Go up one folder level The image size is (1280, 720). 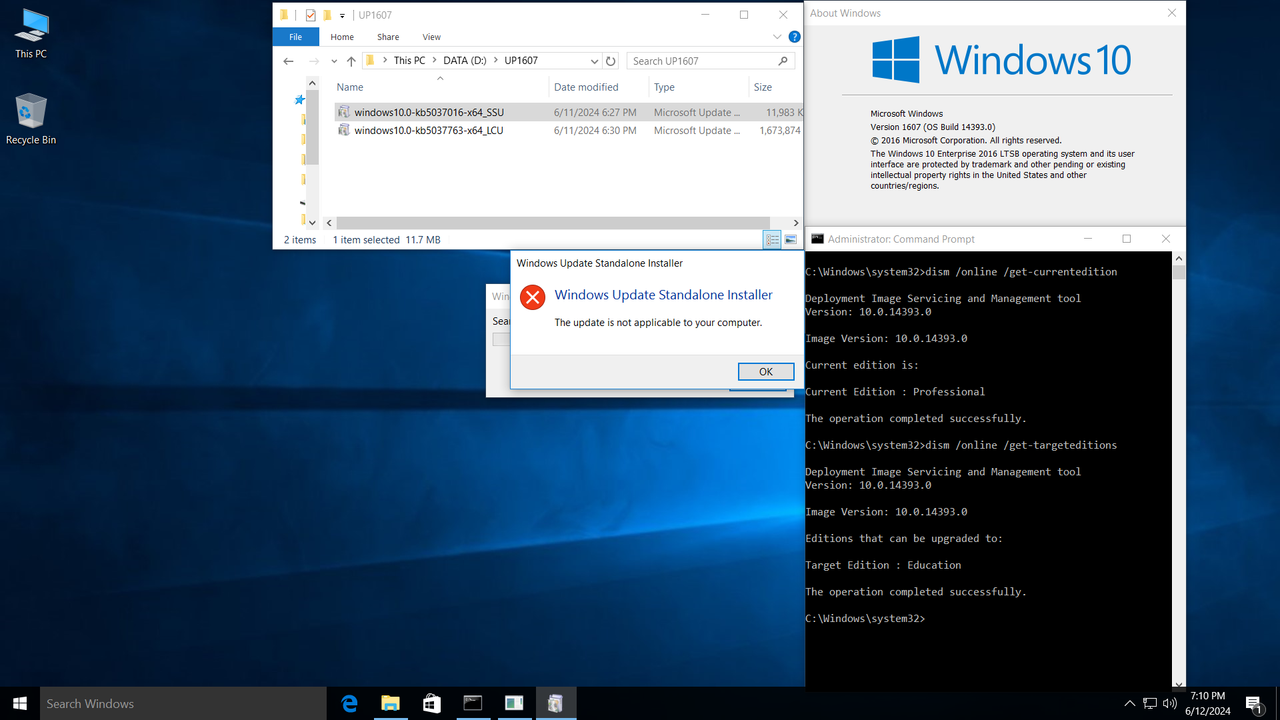click(x=351, y=61)
